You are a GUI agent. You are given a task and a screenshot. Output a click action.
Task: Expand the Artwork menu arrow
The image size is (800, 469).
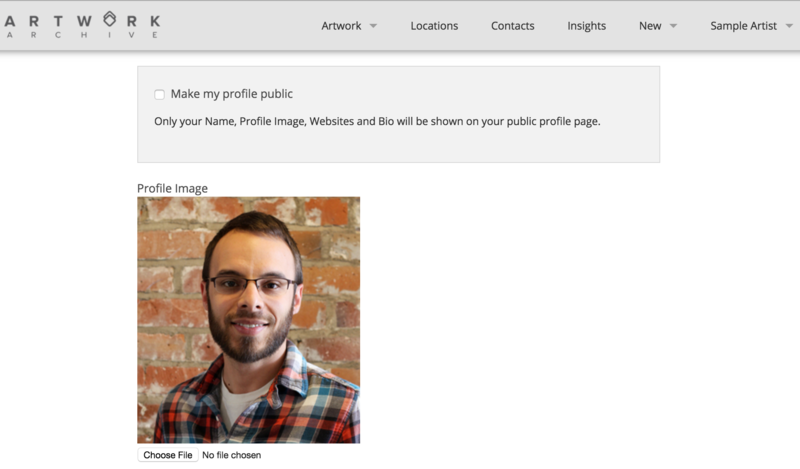click(x=373, y=26)
